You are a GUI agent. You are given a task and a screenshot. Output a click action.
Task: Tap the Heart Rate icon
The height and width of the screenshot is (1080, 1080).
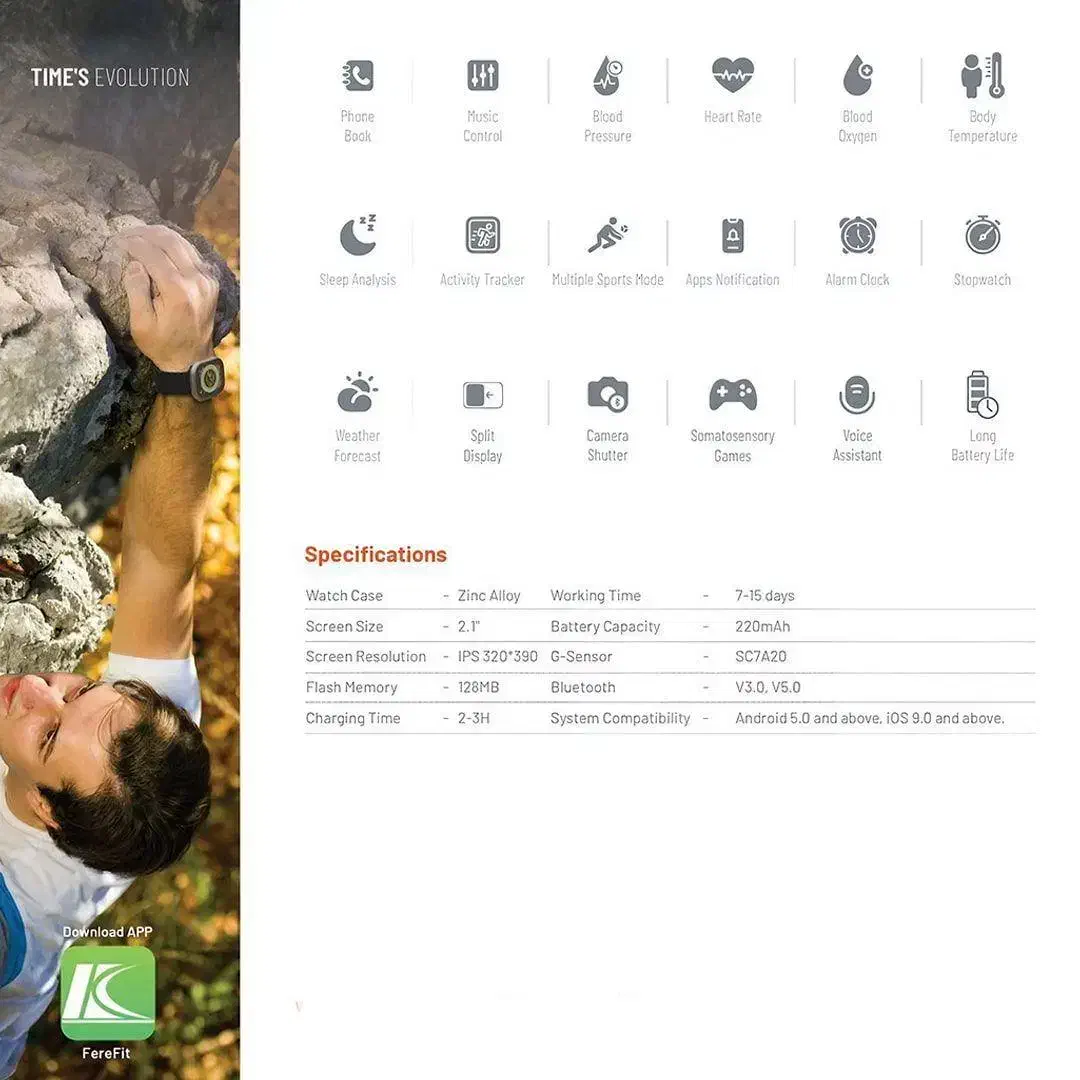732,75
